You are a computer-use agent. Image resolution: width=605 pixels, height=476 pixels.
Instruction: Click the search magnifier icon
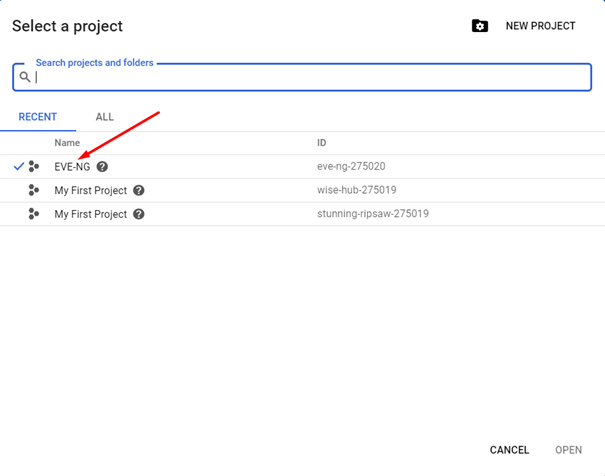pos(25,77)
